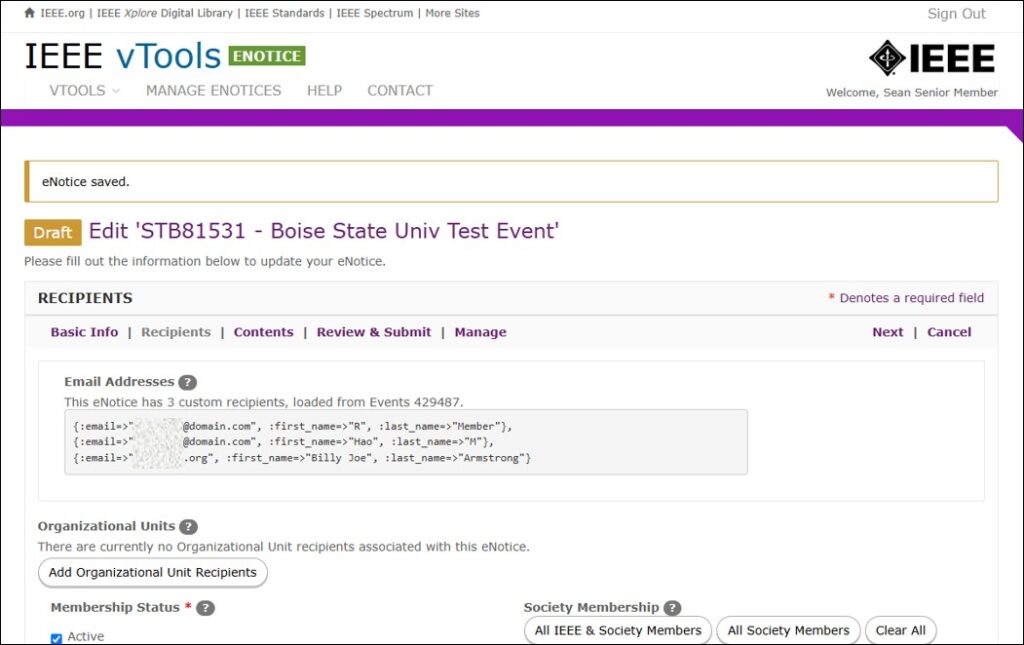Open the Review & Submit tab
1024x645 pixels.
(x=374, y=332)
